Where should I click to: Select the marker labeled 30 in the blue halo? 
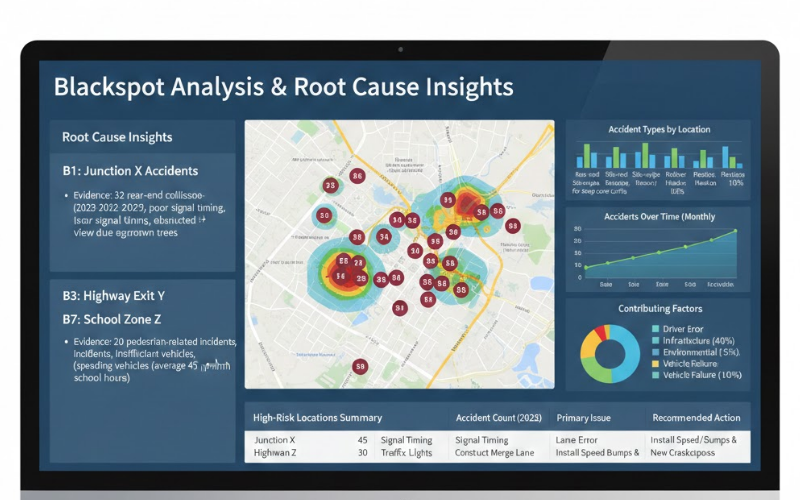(x=324, y=215)
